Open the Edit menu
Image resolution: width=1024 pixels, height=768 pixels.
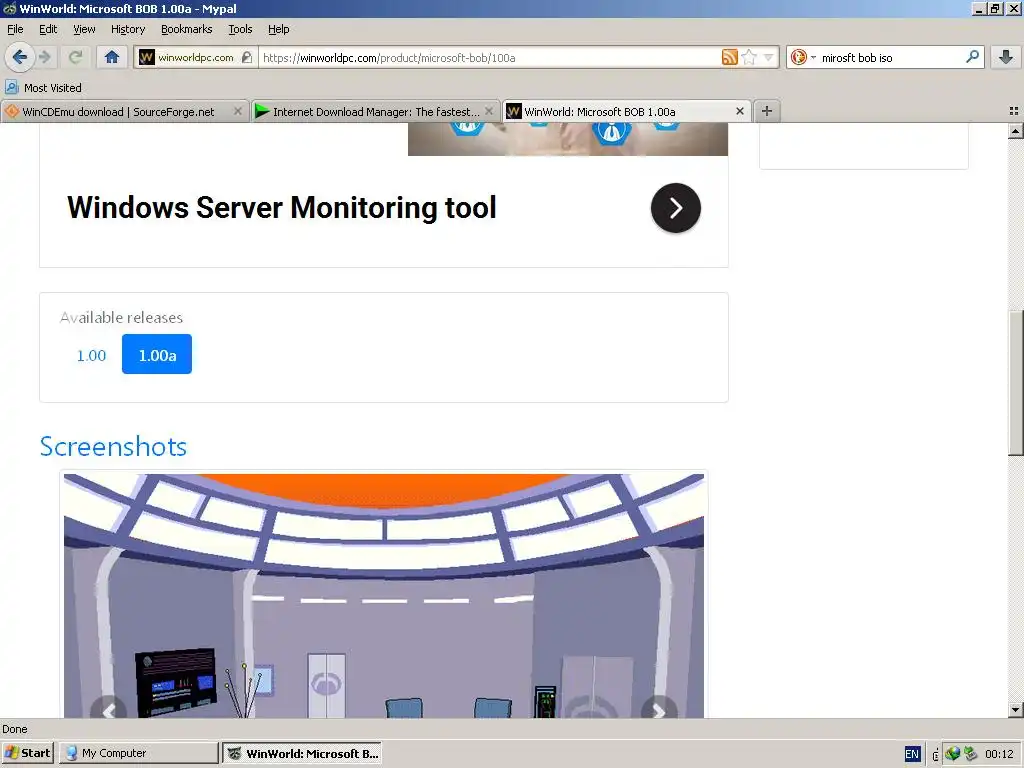48,29
